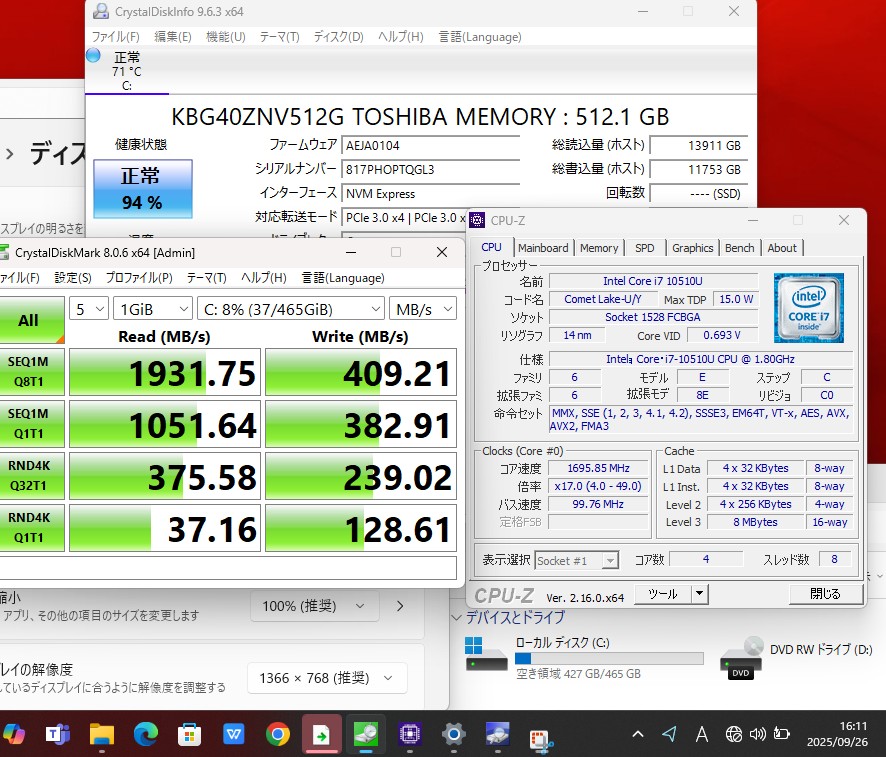Open the ディスク(D) menu in CrystalDiskInfo
Image resolution: width=886 pixels, height=757 pixels.
338,37
